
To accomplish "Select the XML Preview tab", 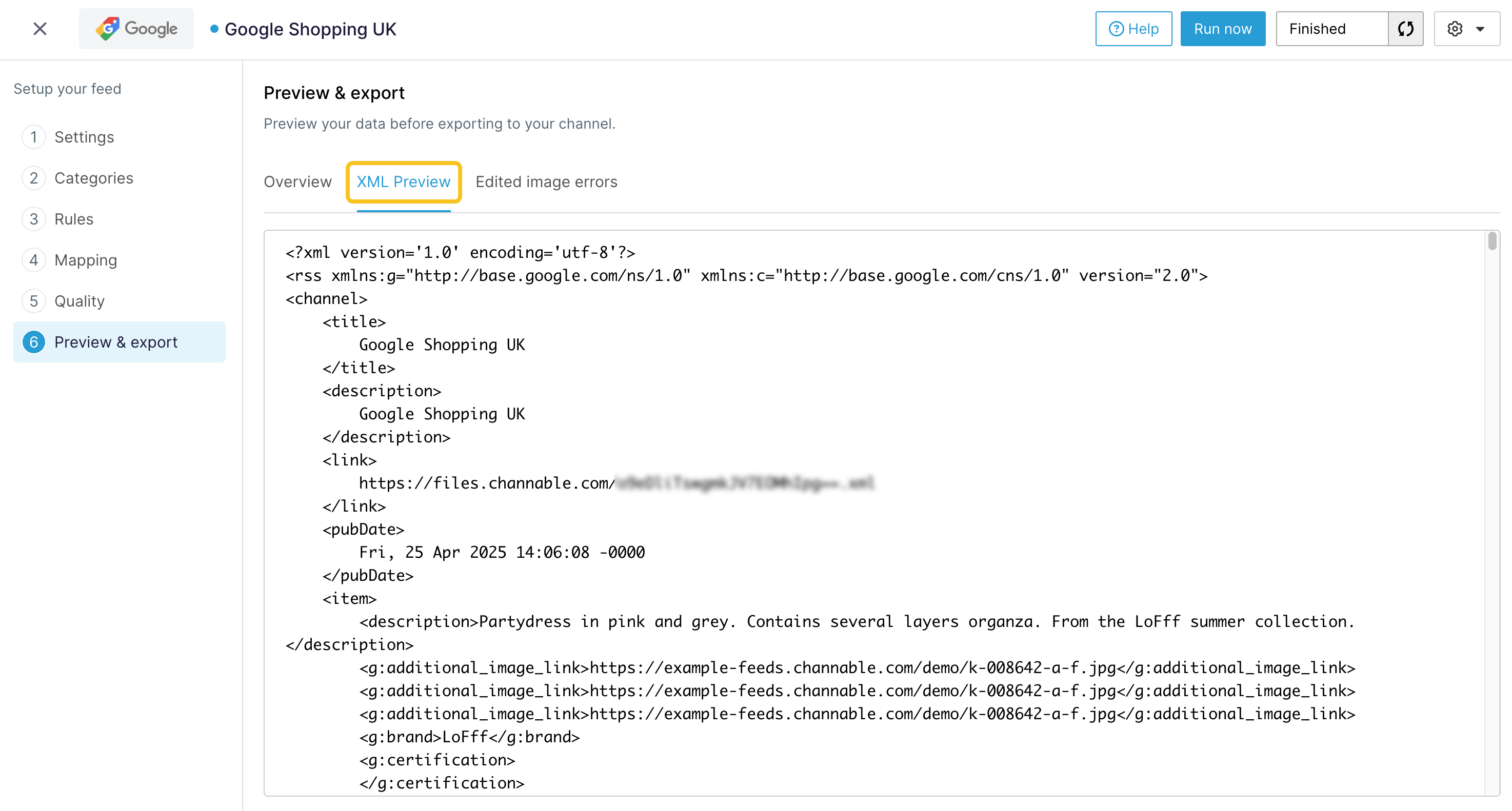I will pyautogui.click(x=403, y=182).
